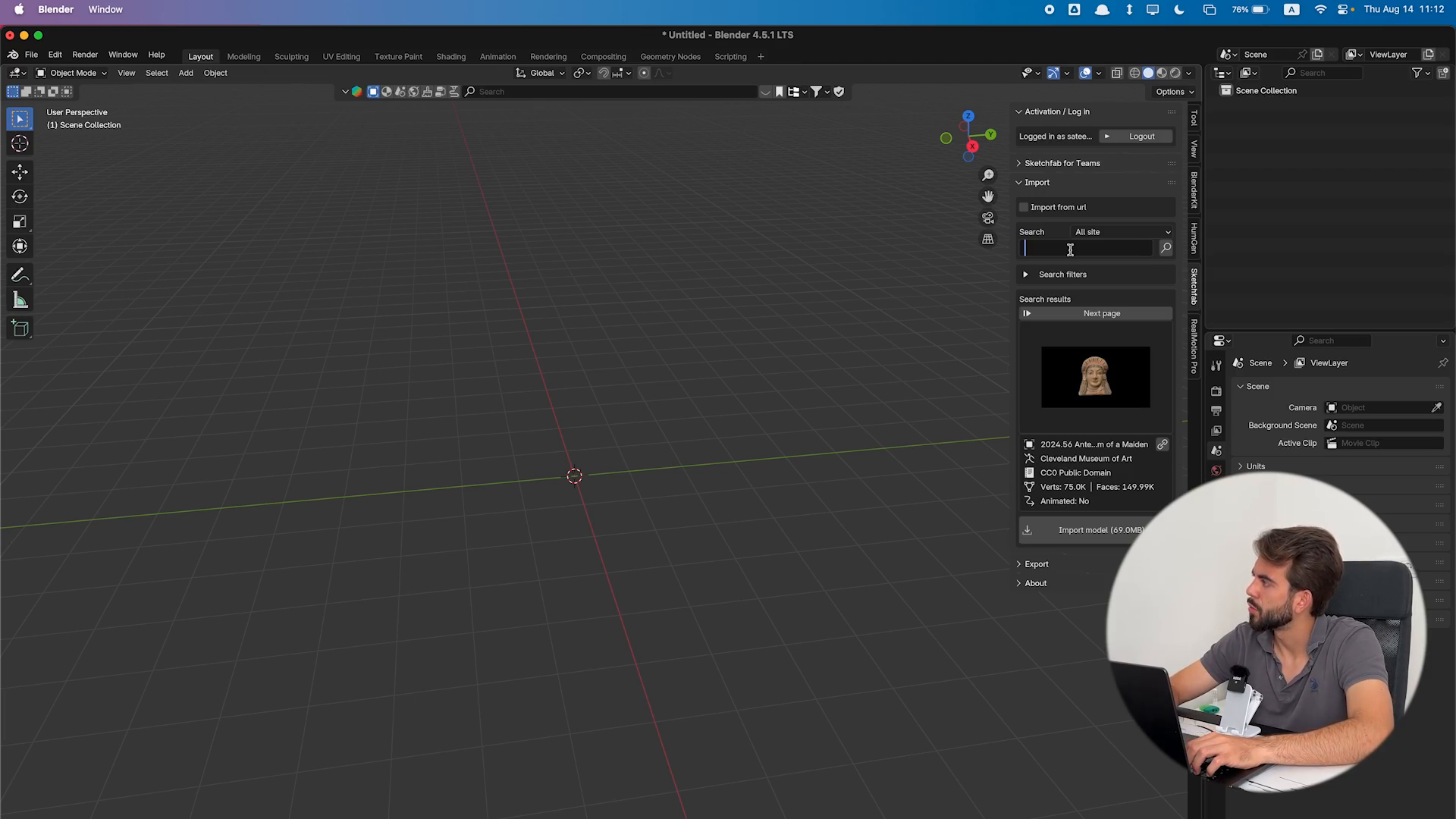Toggle the camera view icon
The width and height of the screenshot is (1456, 819).
(x=988, y=218)
